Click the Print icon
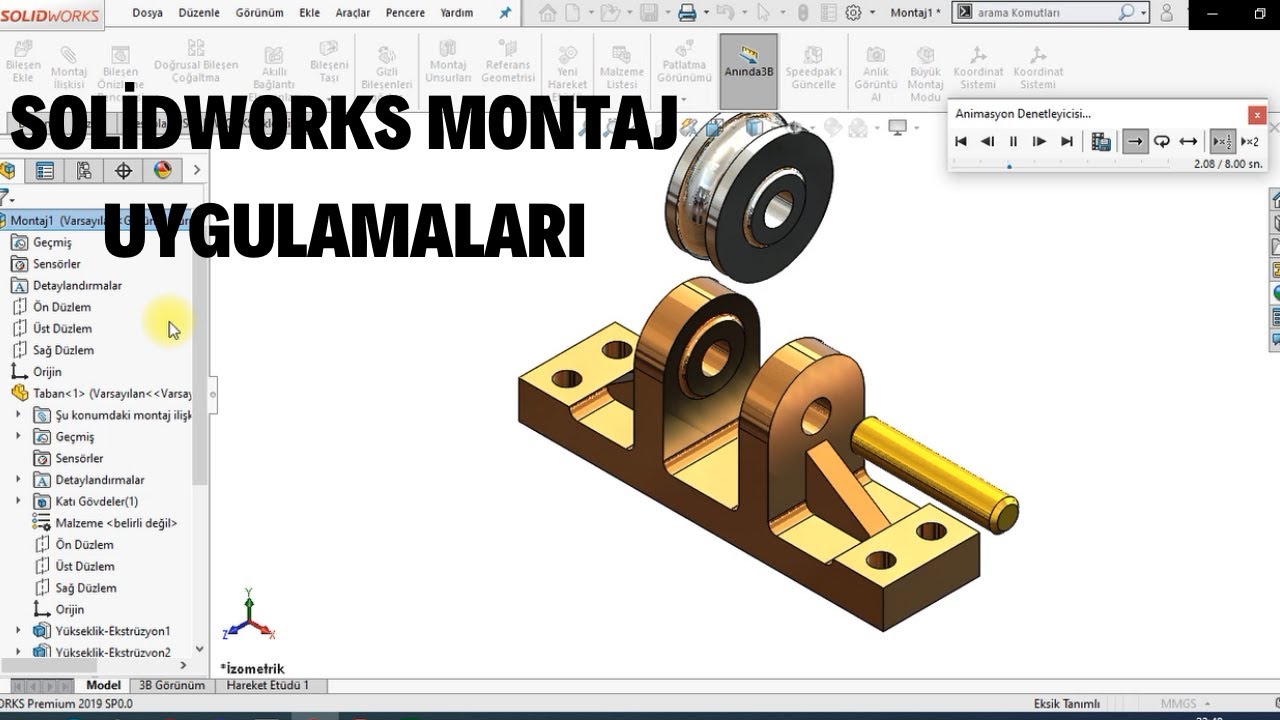The height and width of the screenshot is (720, 1280). [x=687, y=13]
